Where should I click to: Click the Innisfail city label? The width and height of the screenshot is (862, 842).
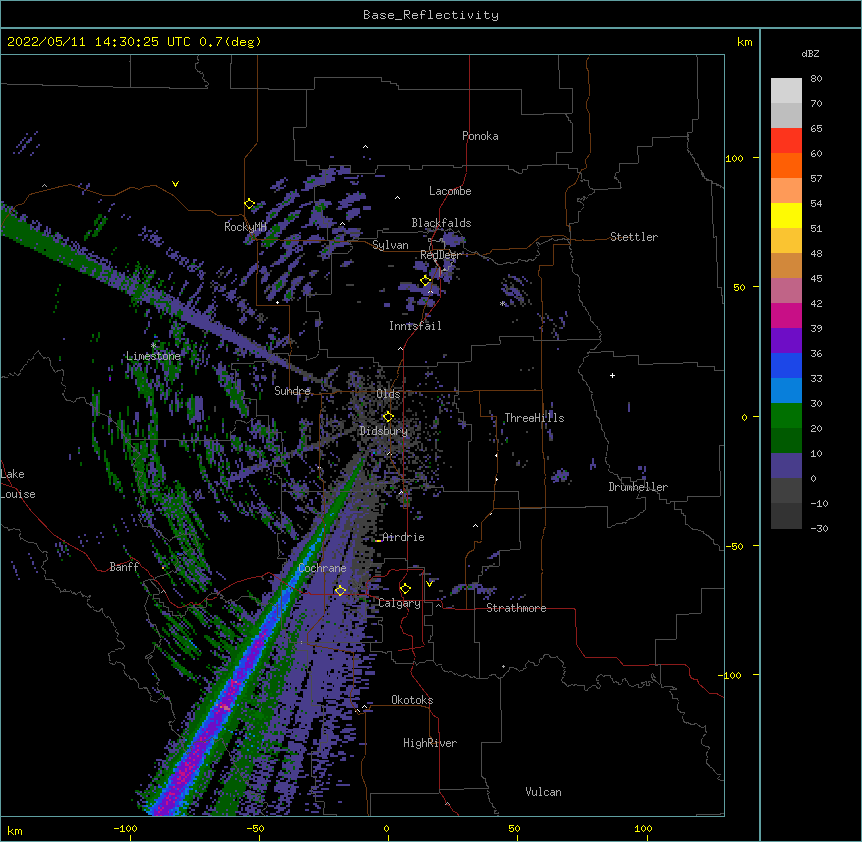(x=415, y=326)
